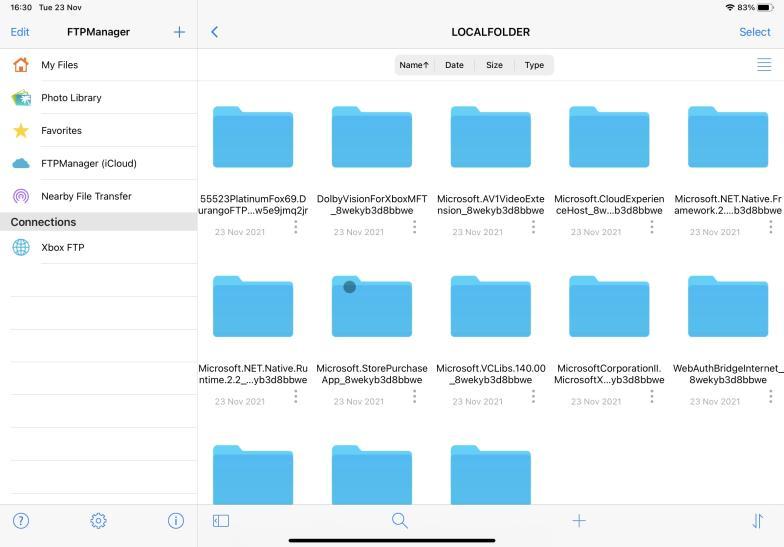Open the Microsoft.CloudExperienceHost folder icon

pos(609,136)
